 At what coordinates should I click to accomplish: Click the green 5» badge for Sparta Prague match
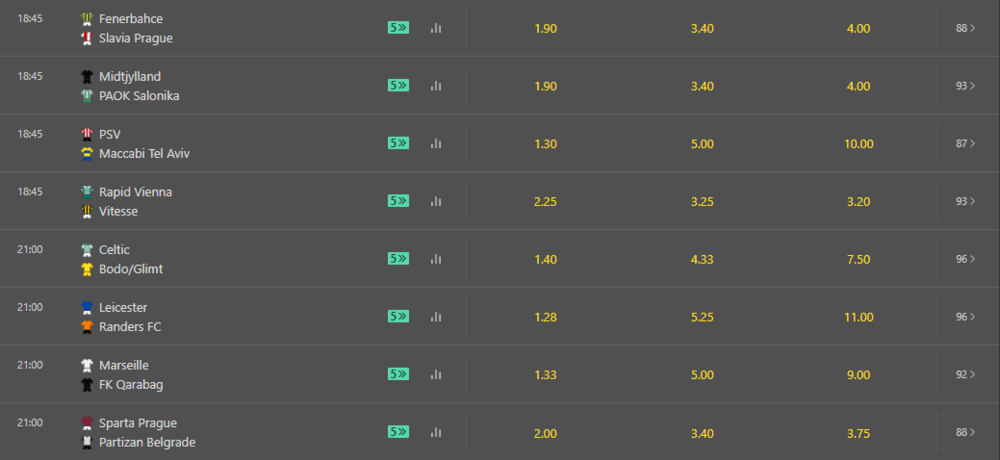[399, 432]
